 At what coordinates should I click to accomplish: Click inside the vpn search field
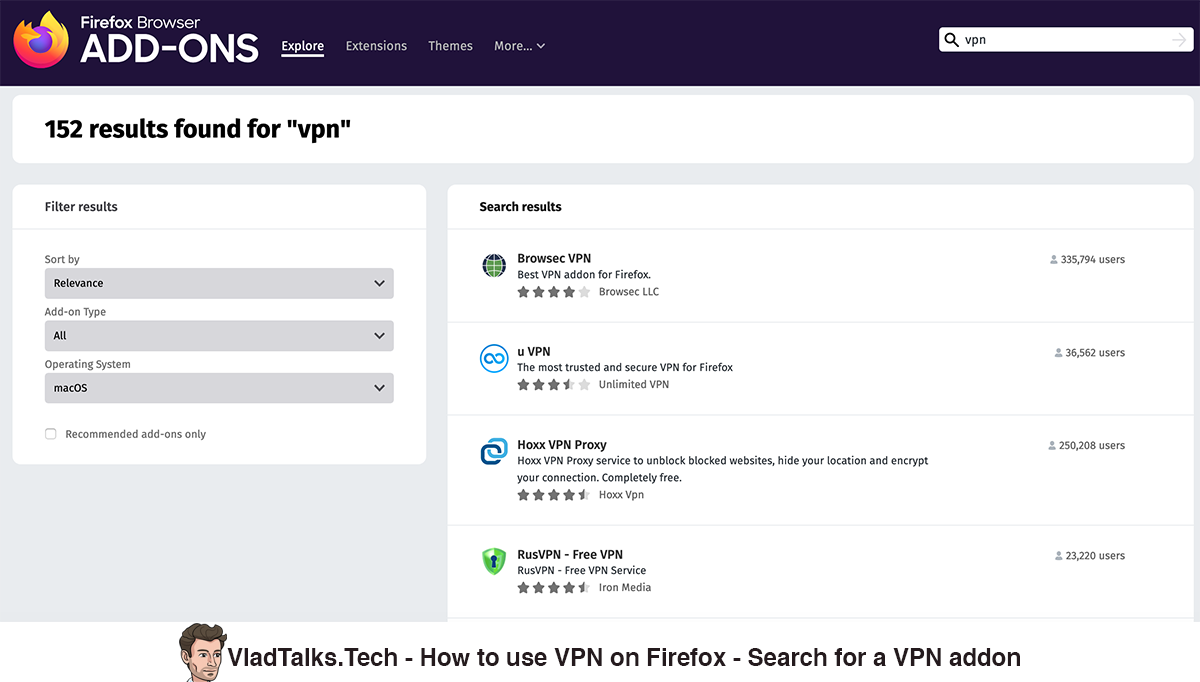[x=1064, y=40]
